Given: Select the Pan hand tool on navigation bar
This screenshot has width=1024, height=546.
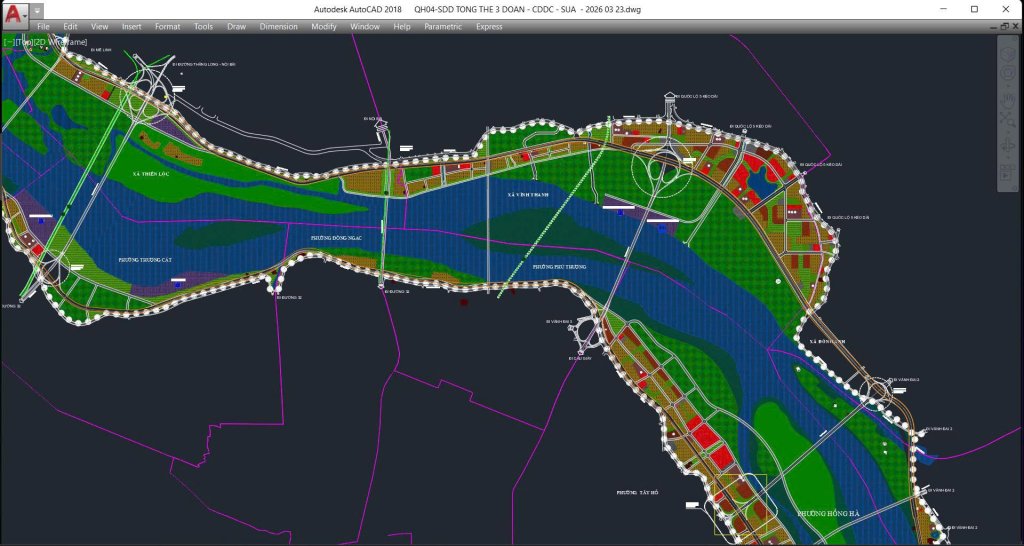Looking at the screenshot, I should click(1009, 101).
